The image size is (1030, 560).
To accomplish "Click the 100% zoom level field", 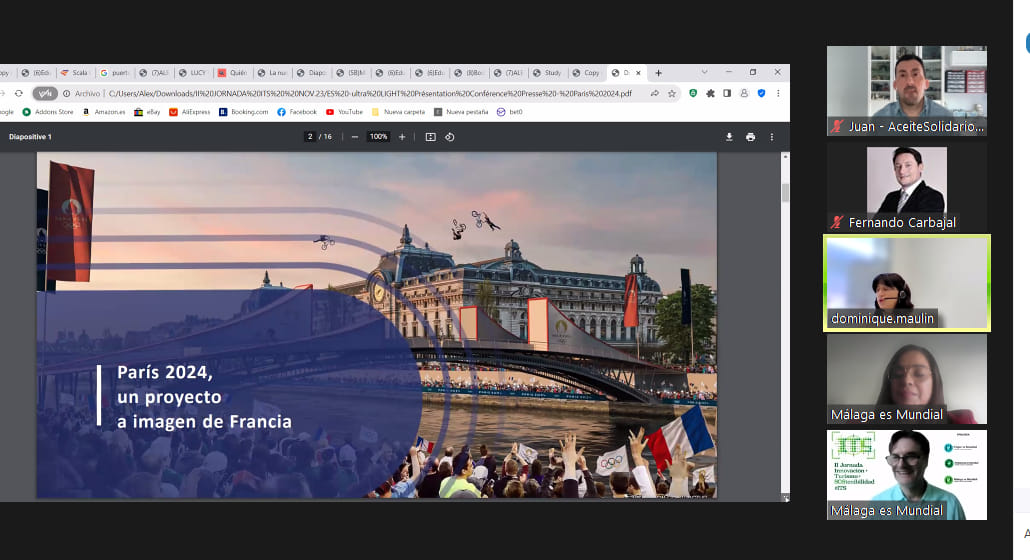I will [x=378, y=137].
